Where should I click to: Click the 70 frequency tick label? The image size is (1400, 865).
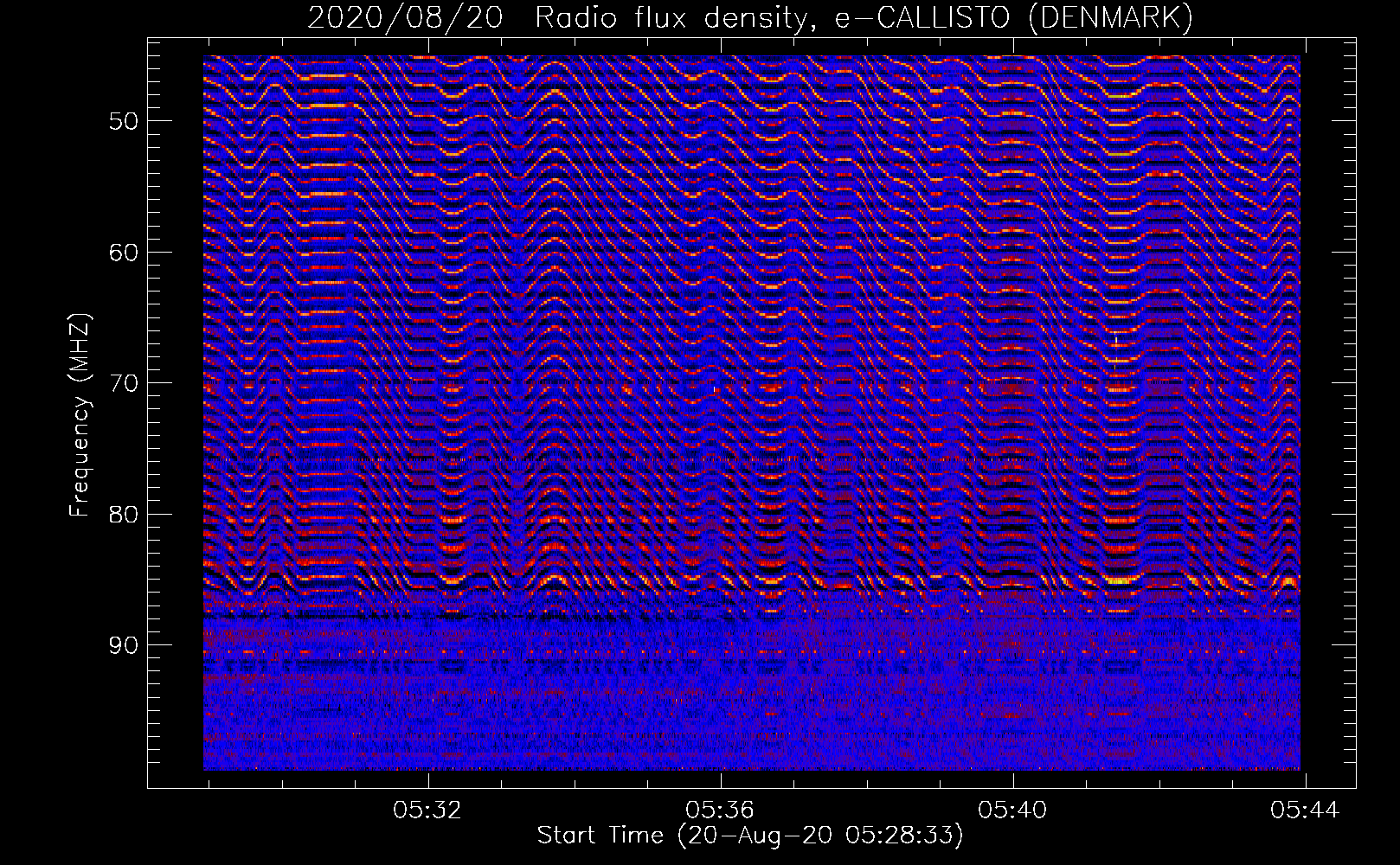(x=123, y=383)
